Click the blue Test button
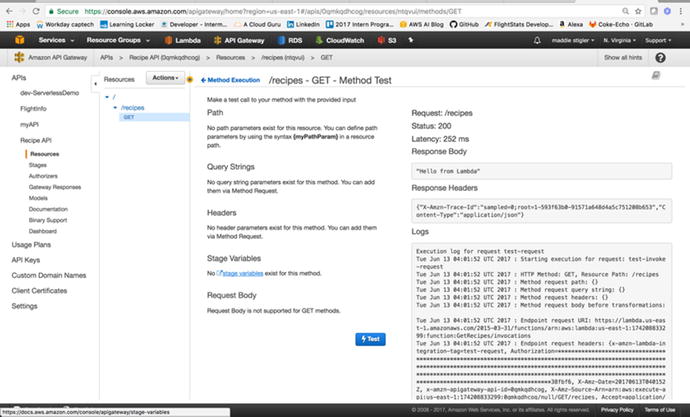Viewport: 690px width, 417px height. [369, 339]
